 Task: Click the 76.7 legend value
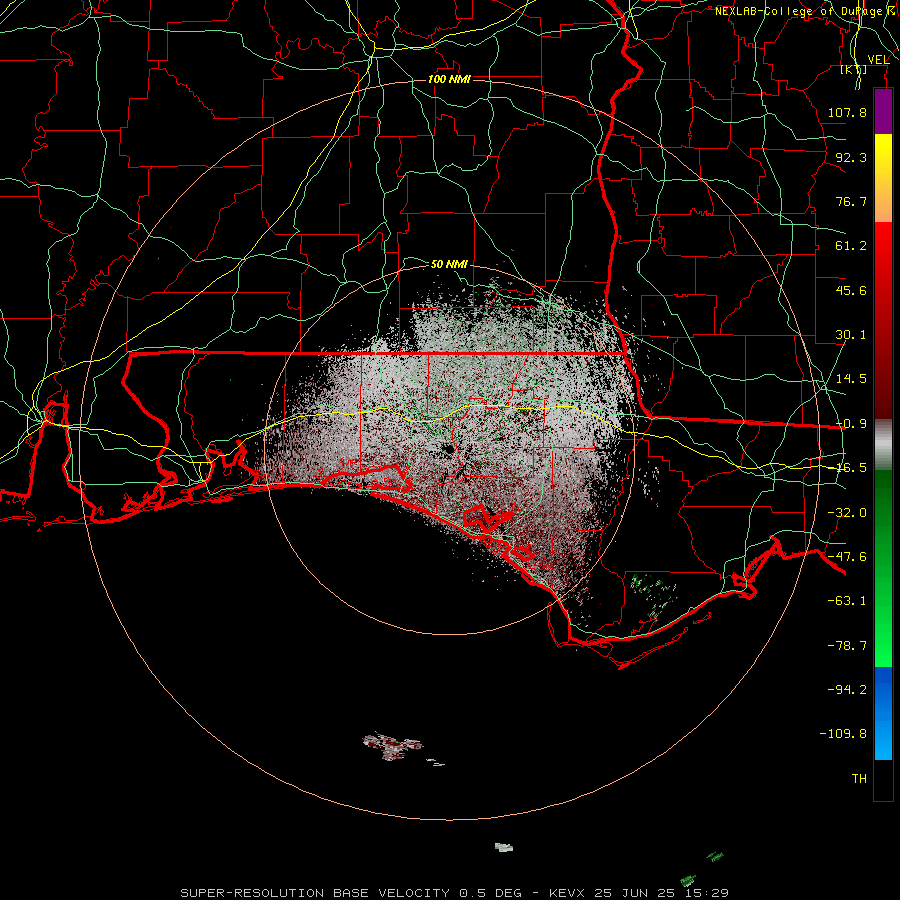tap(851, 201)
